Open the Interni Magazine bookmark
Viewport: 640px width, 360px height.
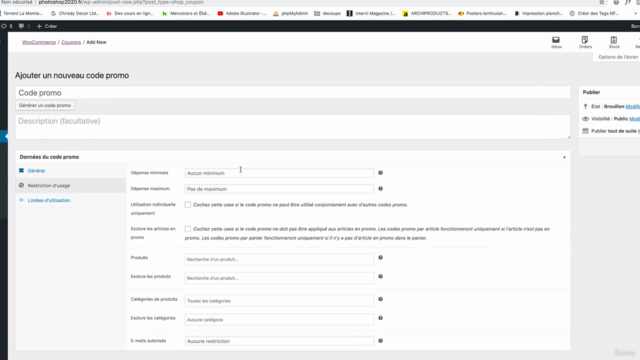(371, 13)
